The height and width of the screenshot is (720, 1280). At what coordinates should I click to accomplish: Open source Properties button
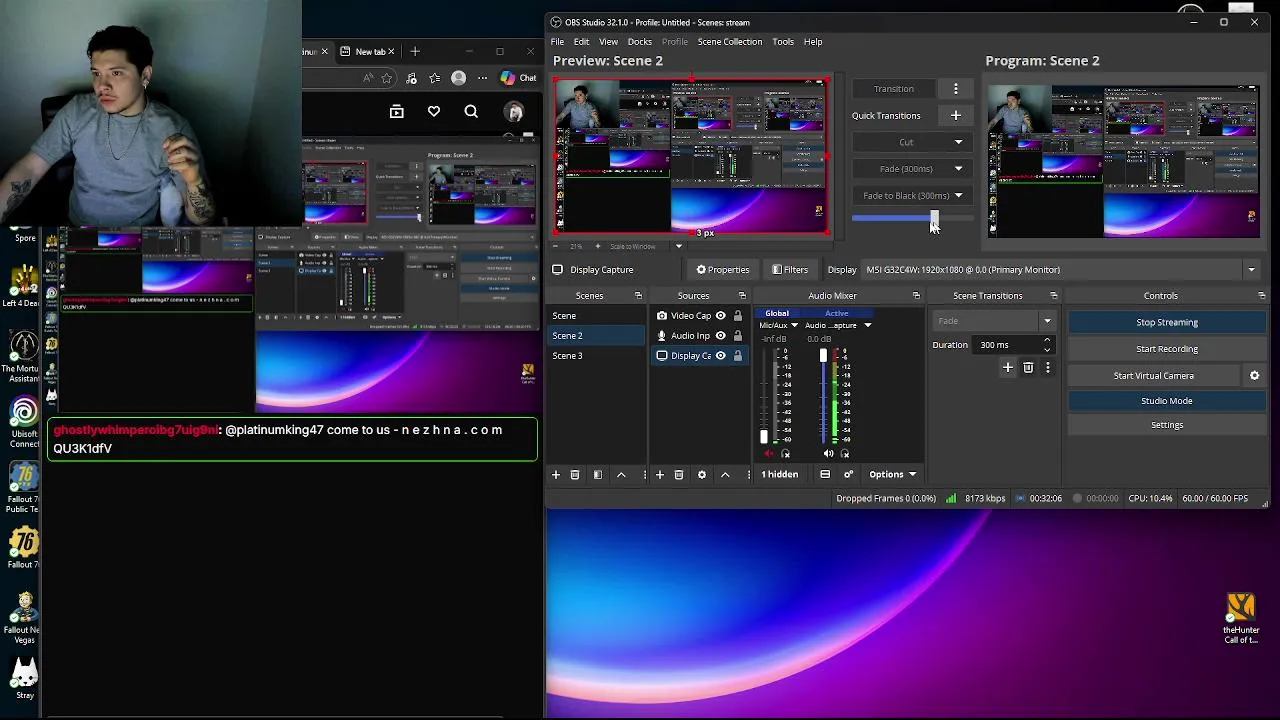click(723, 269)
